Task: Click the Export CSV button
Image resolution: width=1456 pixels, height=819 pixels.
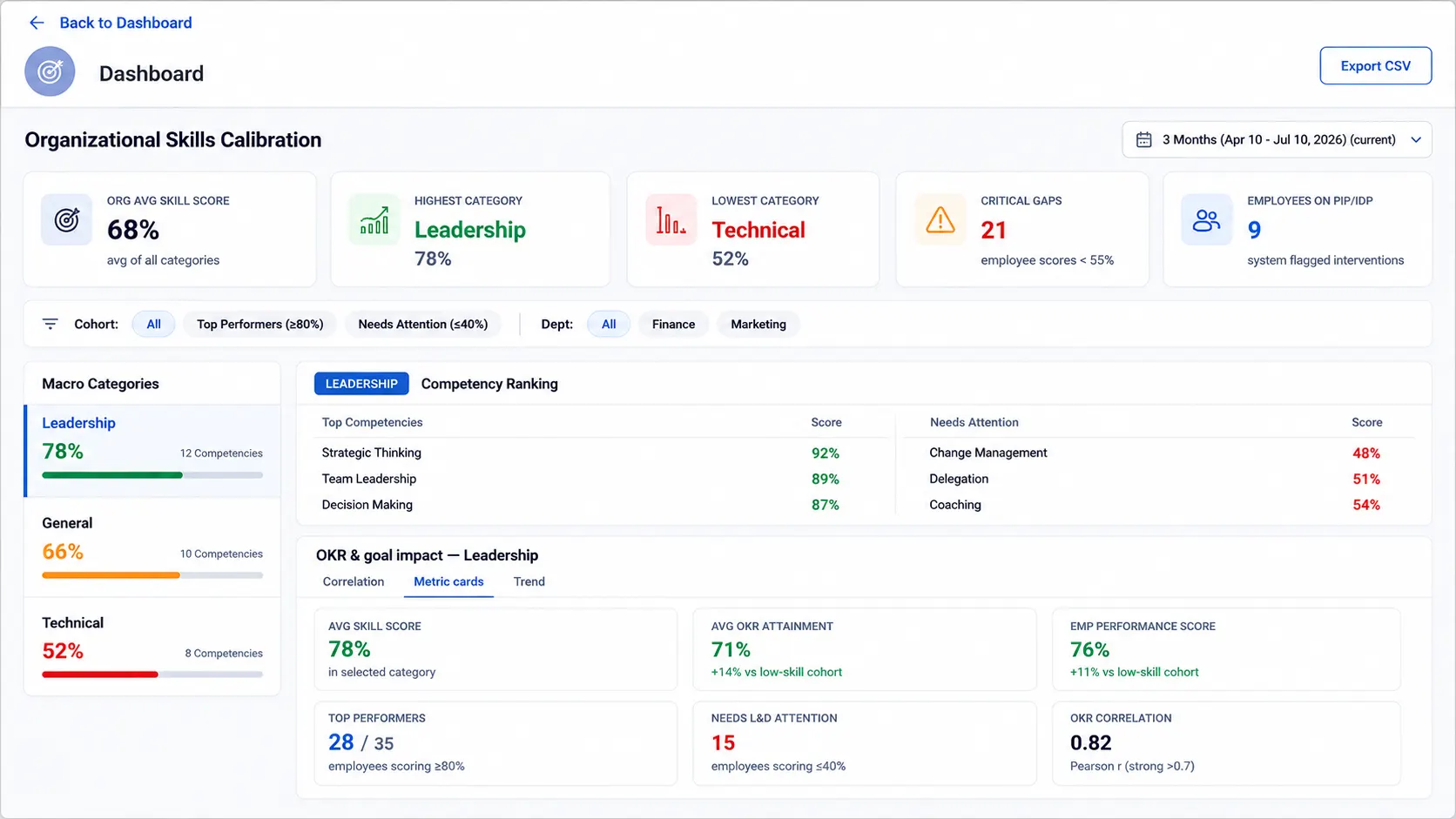Action: [1375, 66]
